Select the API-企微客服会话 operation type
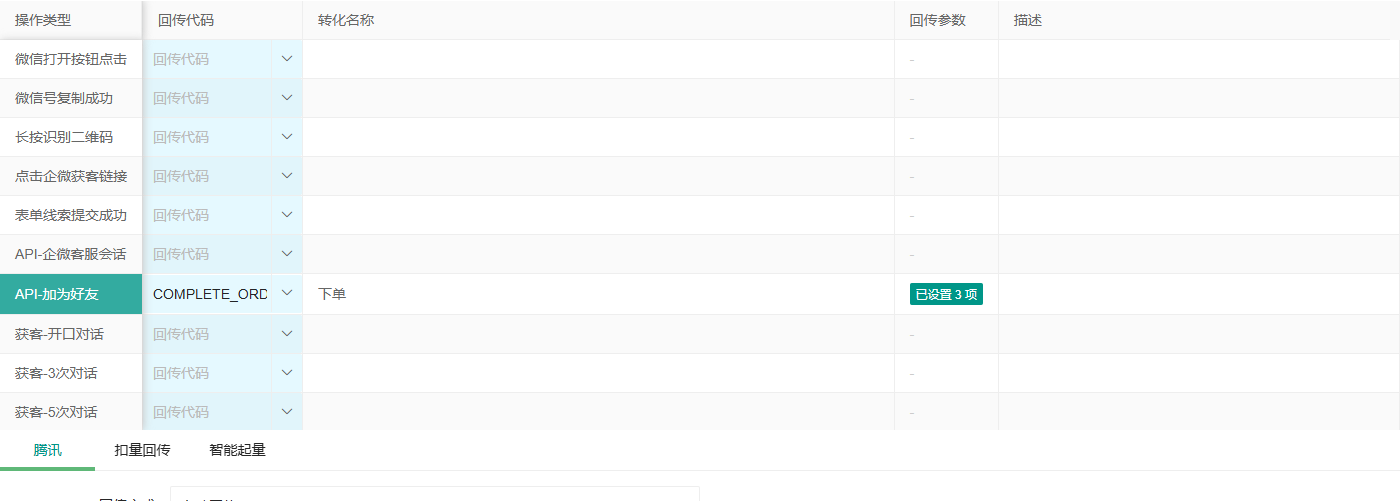1400x501 pixels. 71,254
